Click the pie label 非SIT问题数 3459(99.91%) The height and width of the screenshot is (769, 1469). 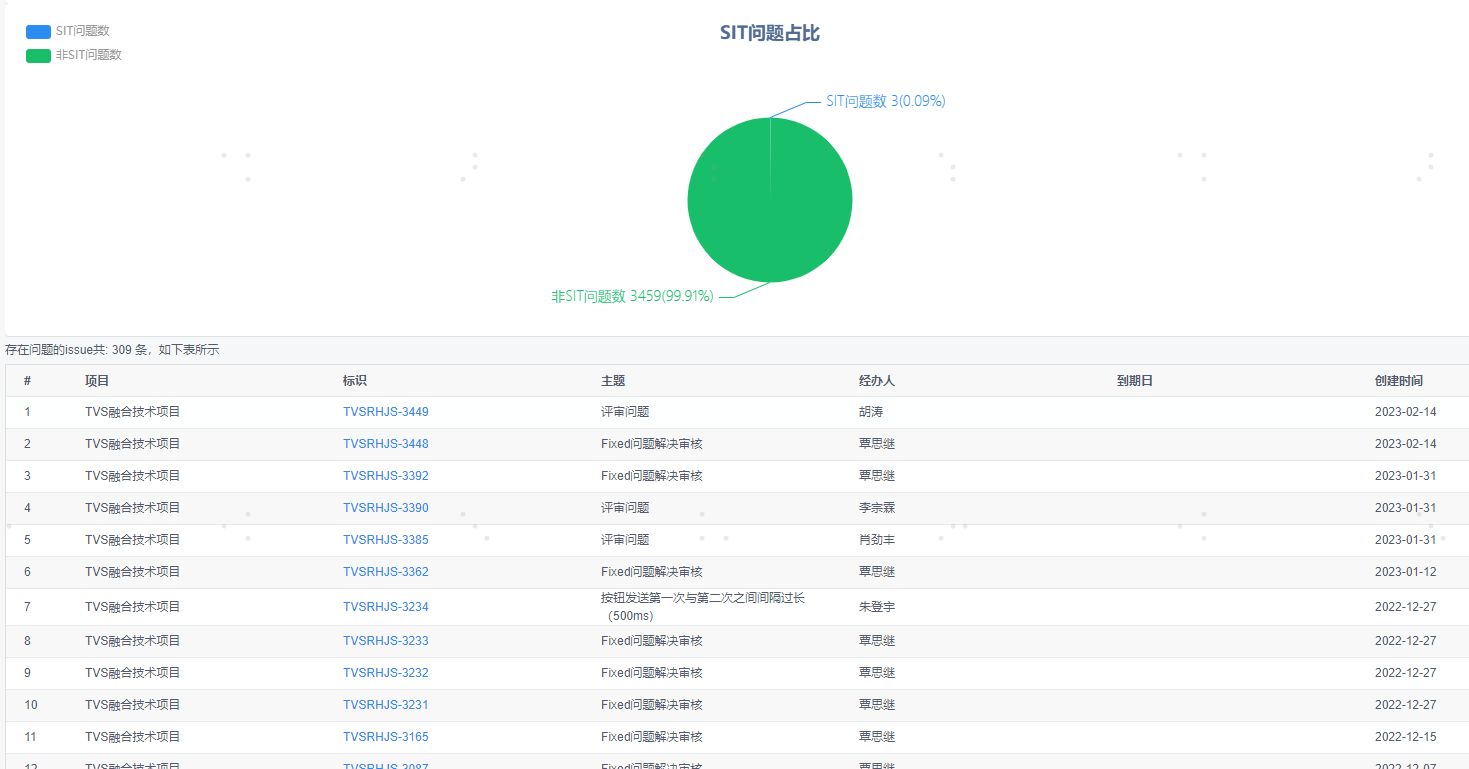(632, 296)
